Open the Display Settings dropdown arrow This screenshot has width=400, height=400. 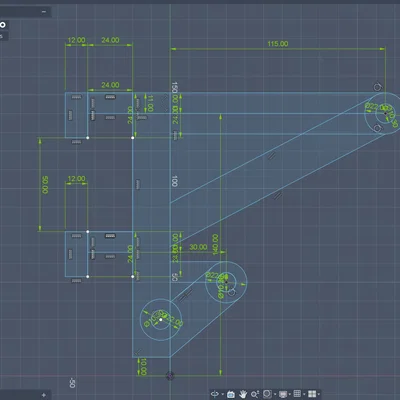(290, 394)
